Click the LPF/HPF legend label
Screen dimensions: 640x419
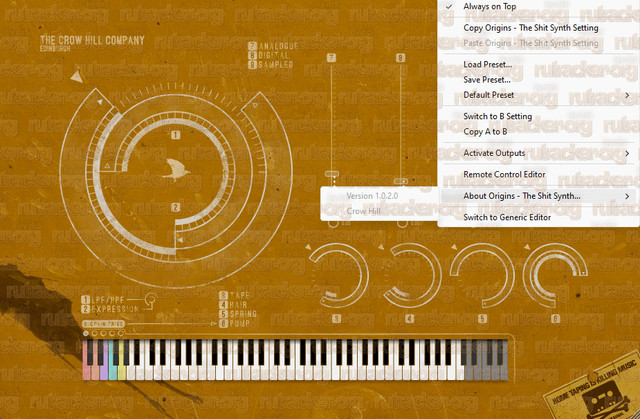107,300
